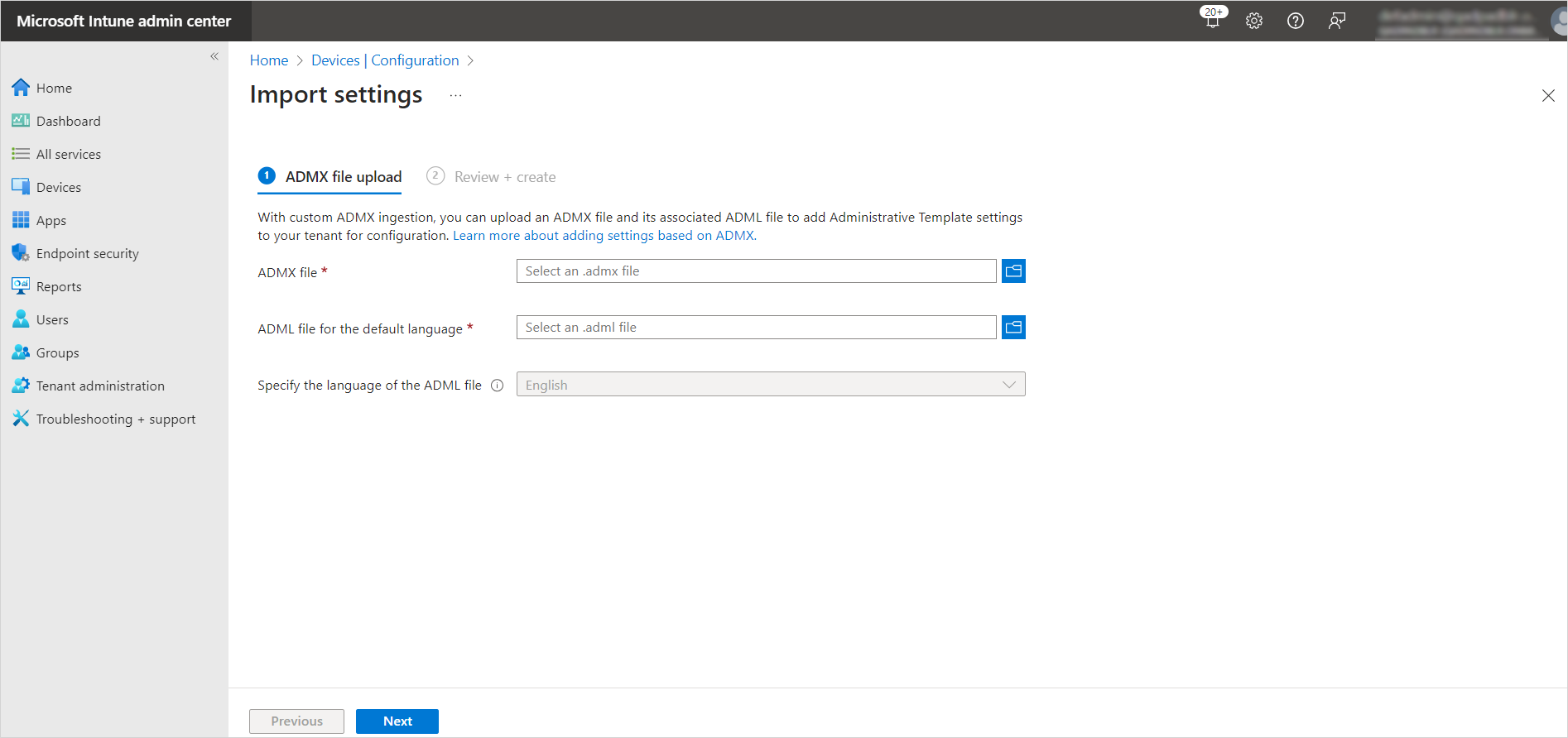Browse for ADMX file with folder icon
The height and width of the screenshot is (738, 1568).
1013,271
